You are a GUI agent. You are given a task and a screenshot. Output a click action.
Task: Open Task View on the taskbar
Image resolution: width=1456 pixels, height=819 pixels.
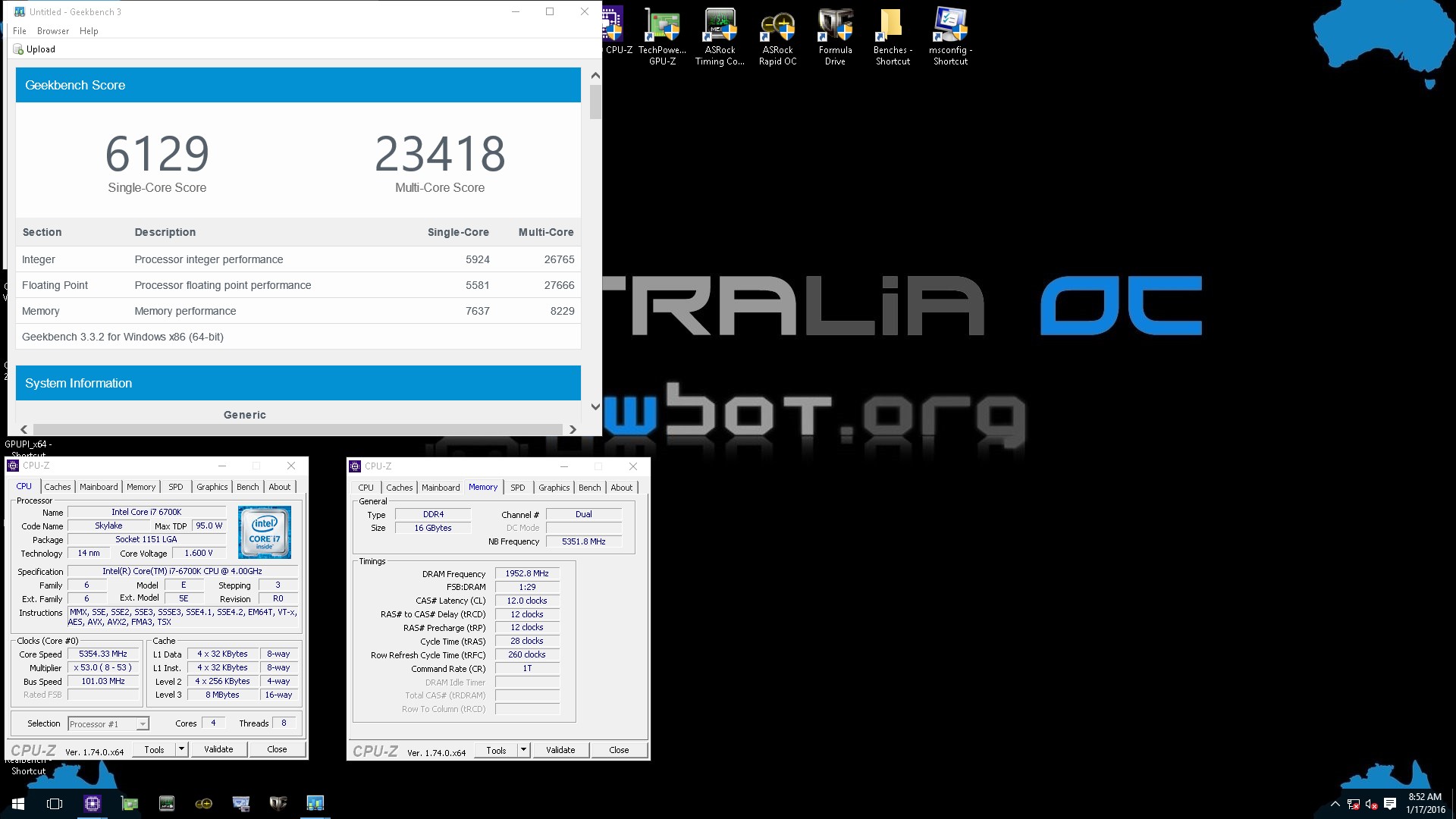tap(55, 803)
